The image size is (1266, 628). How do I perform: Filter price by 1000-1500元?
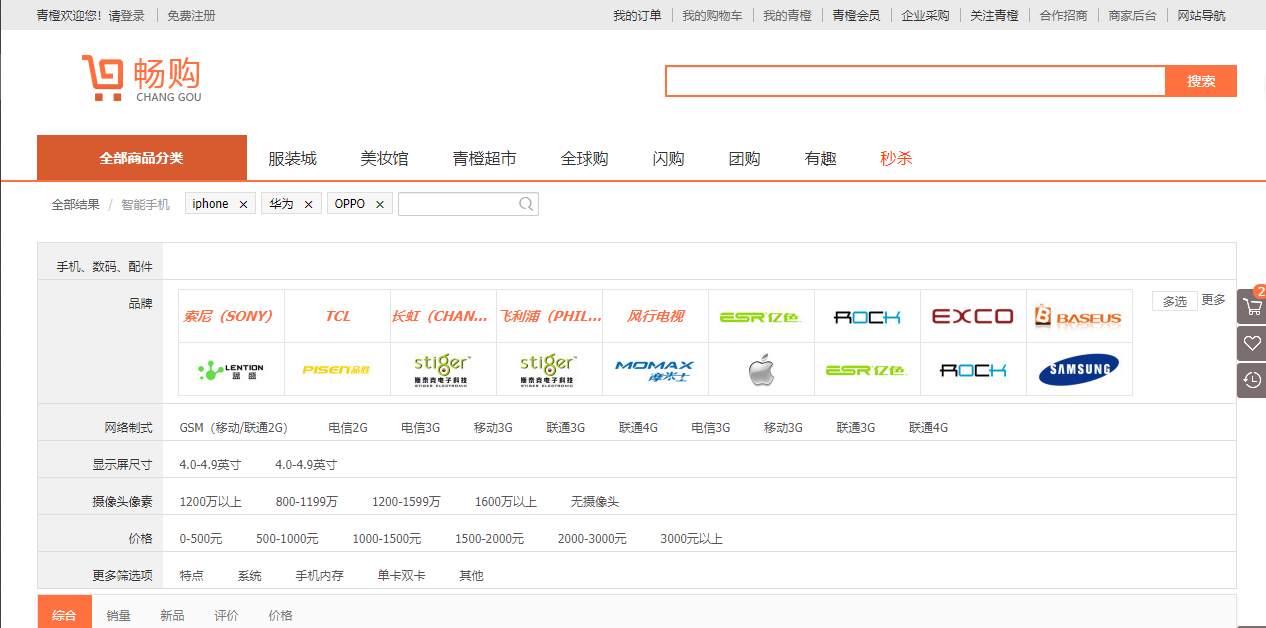(387, 538)
